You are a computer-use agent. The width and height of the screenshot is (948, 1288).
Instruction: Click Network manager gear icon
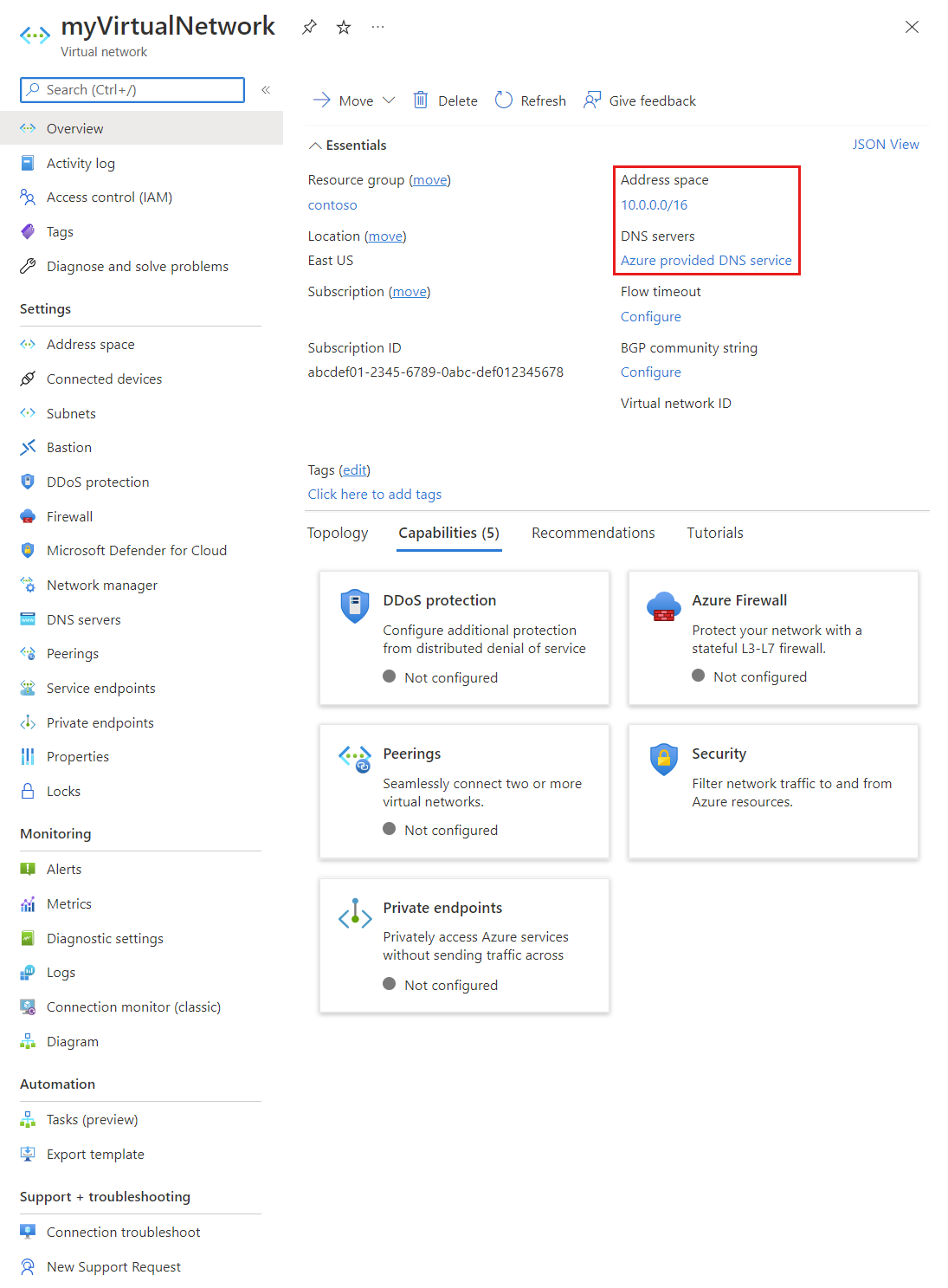[28, 586]
